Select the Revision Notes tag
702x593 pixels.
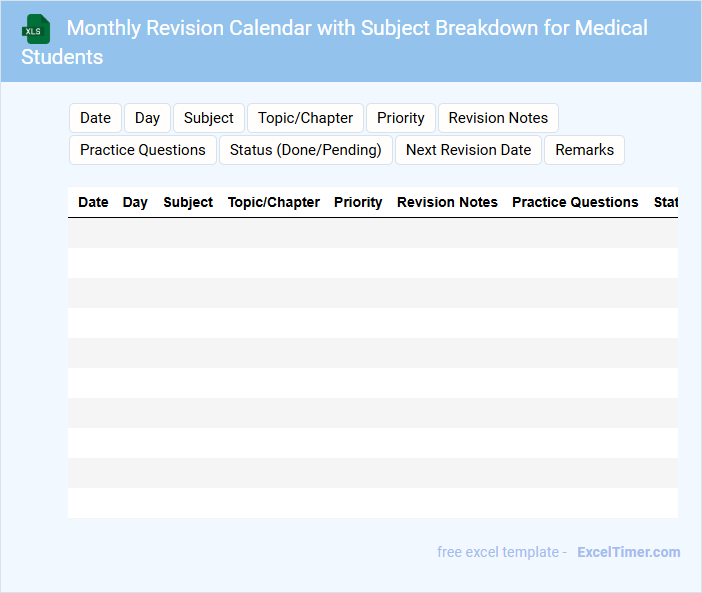coord(498,118)
